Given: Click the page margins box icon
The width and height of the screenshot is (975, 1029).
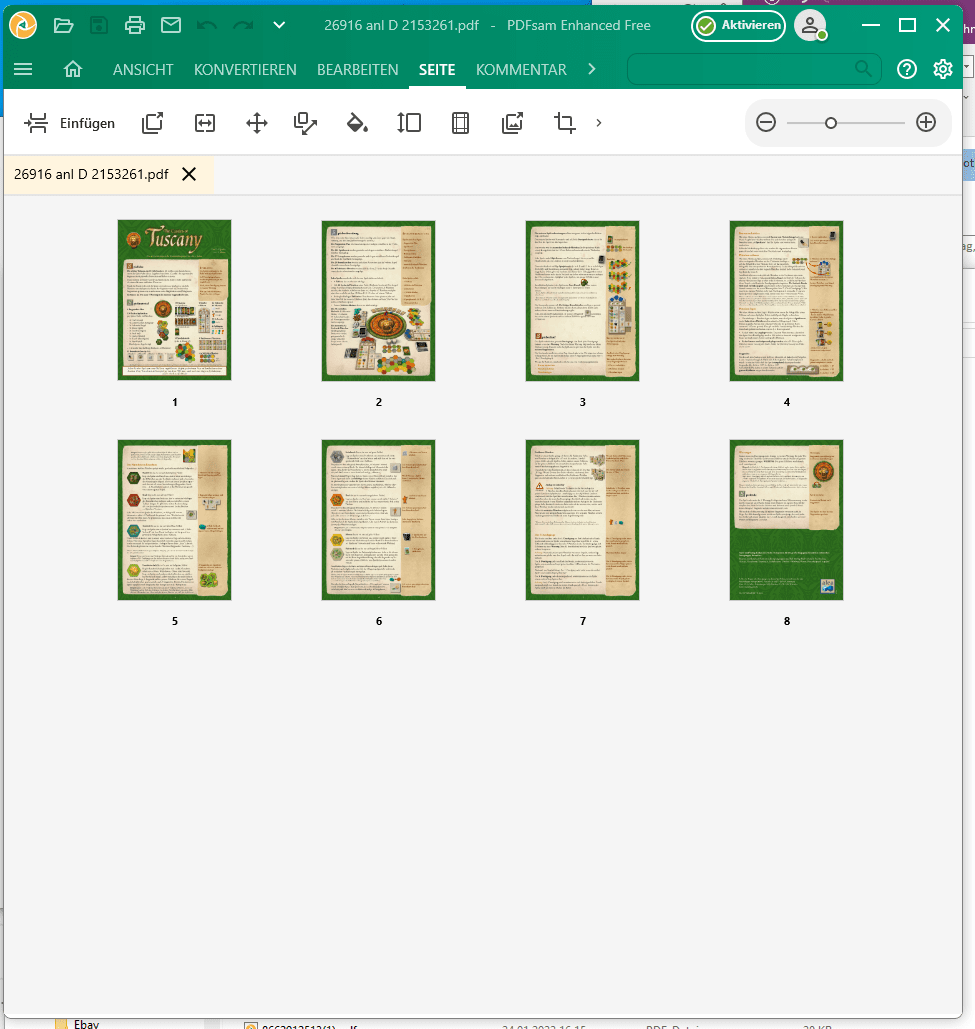Looking at the screenshot, I should tap(461, 123).
